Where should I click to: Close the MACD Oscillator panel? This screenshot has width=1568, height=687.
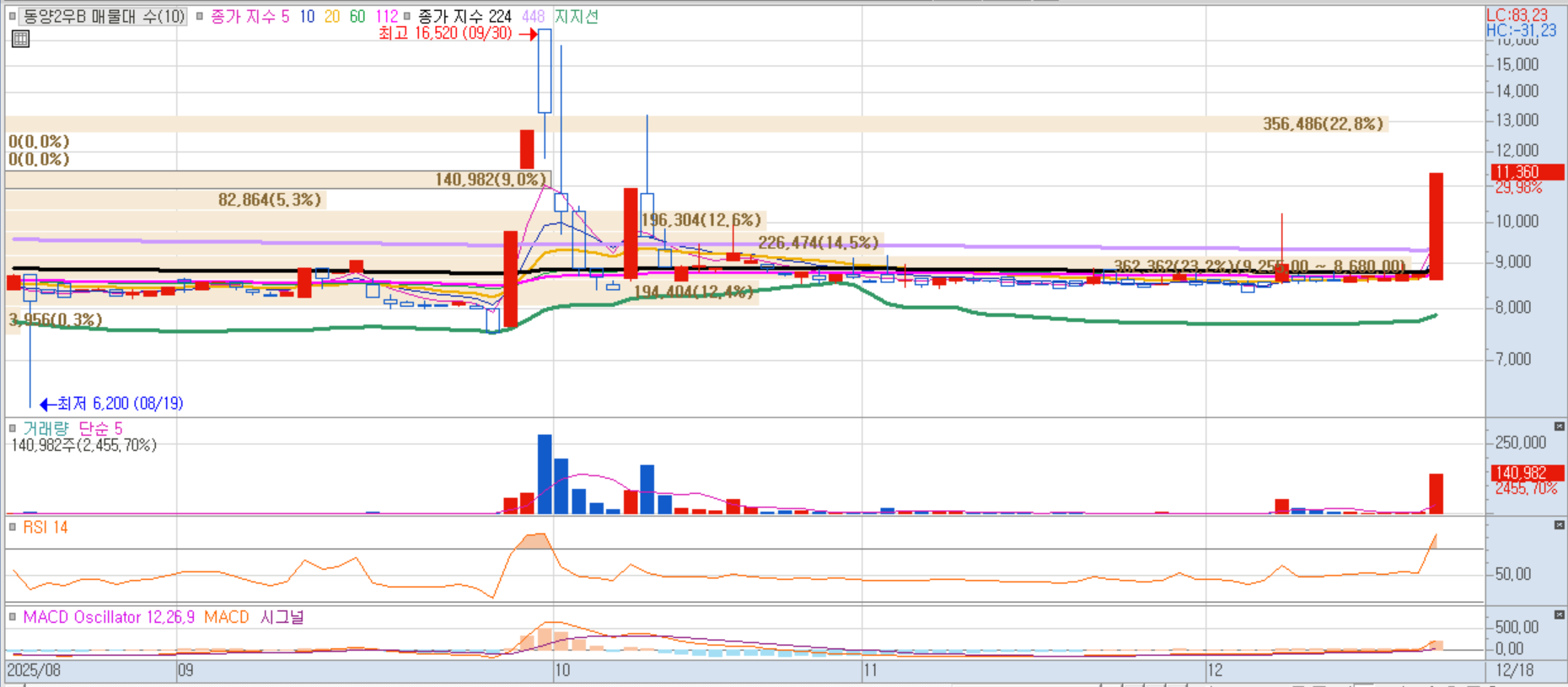coord(1559,615)
